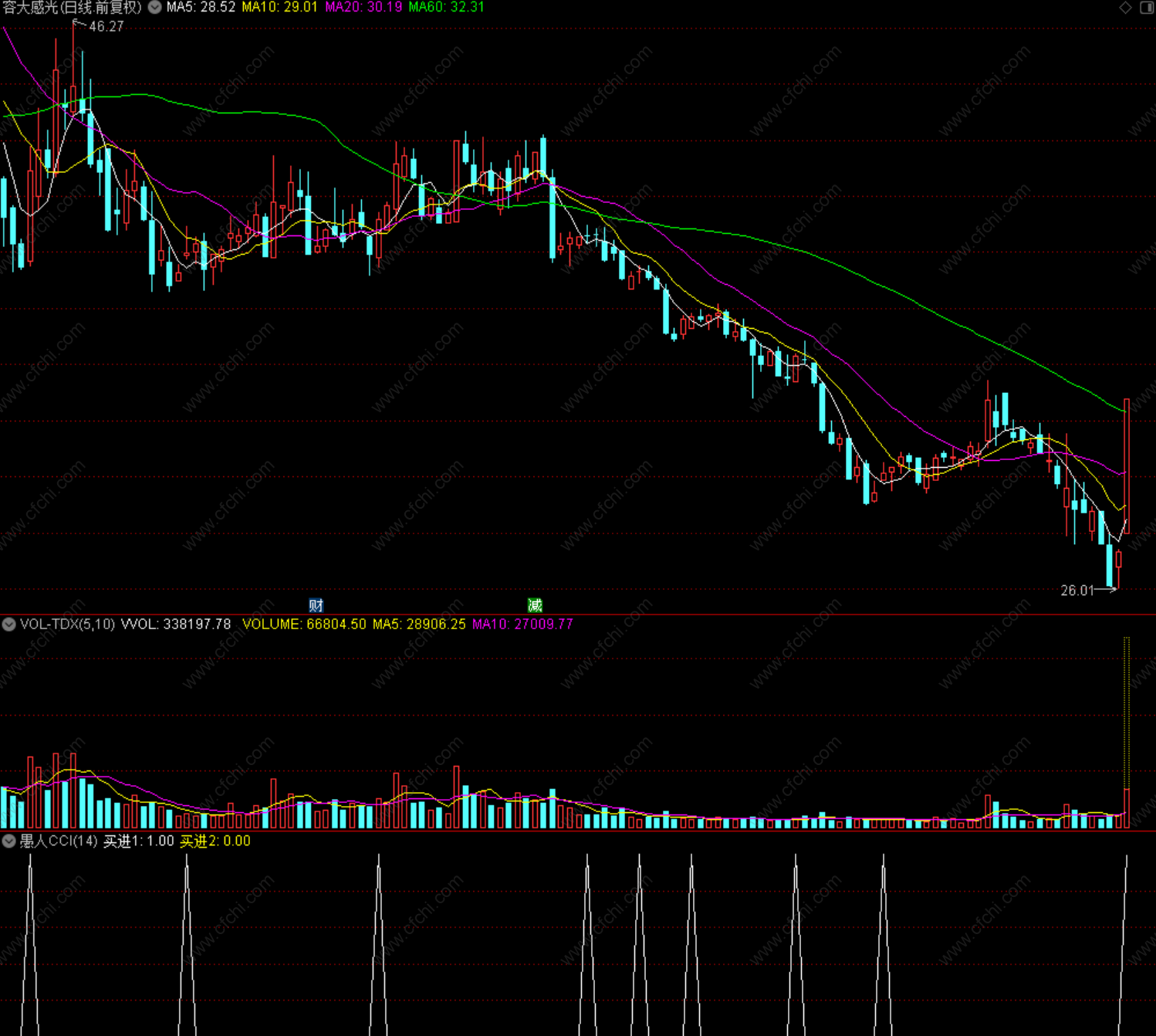Select the MA5: 28.52 label
Viewport: 1156px width, 1036px height.
(x=201, y=8)
